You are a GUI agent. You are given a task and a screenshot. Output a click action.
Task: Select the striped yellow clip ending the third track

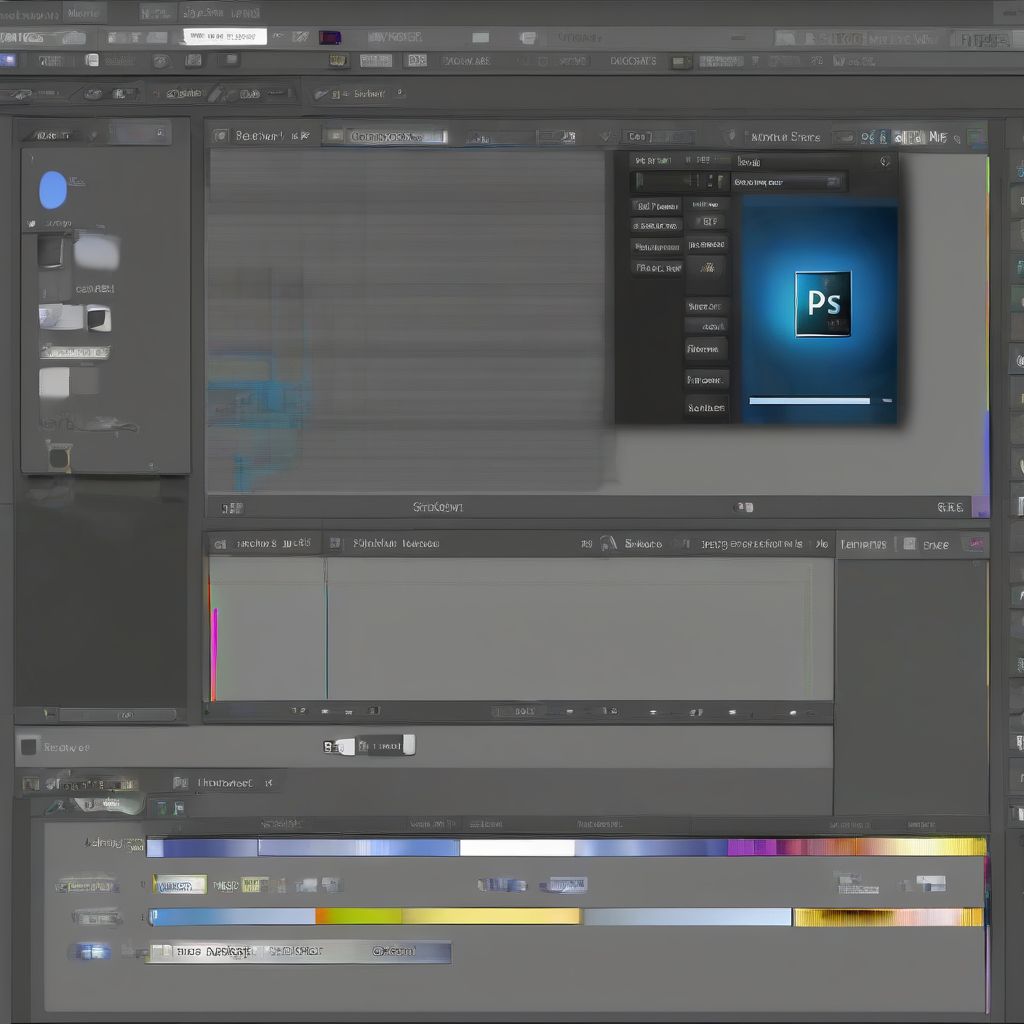pos(888,917)
